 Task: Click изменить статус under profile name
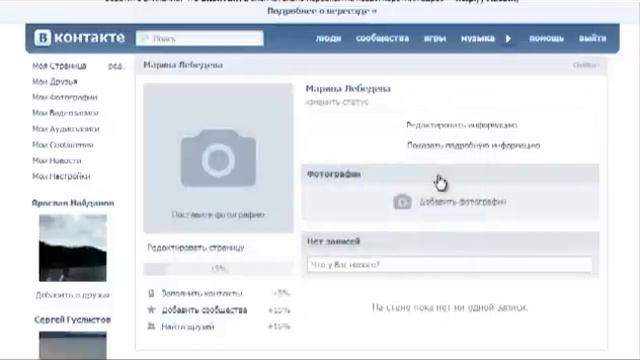tap(337, 102)
